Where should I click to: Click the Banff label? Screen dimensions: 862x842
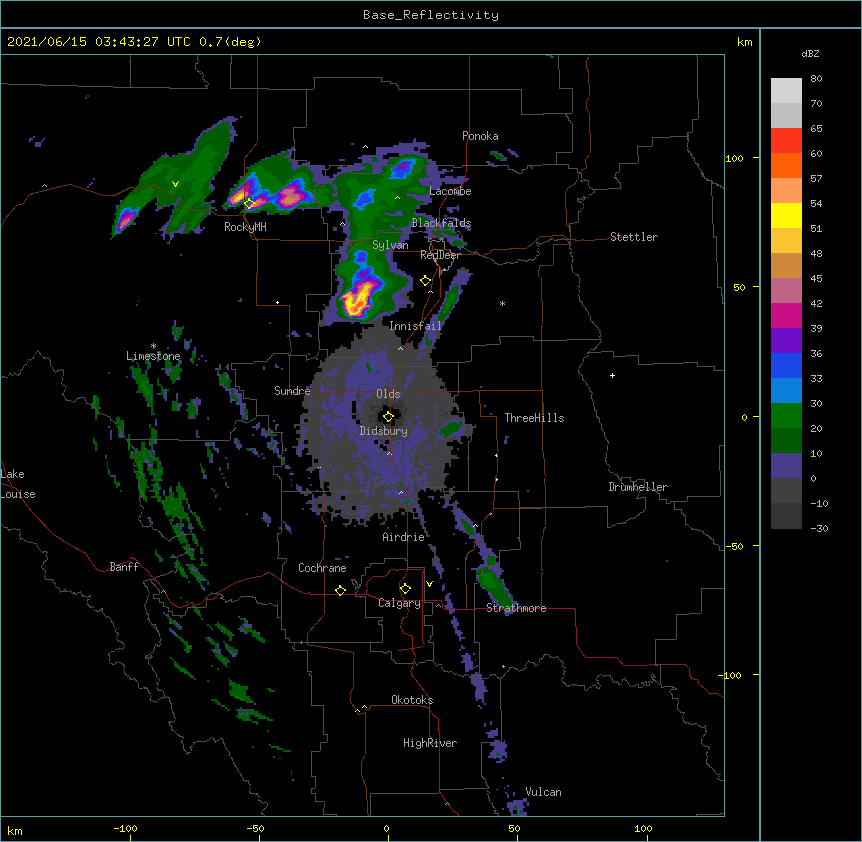tap(124, 567)
